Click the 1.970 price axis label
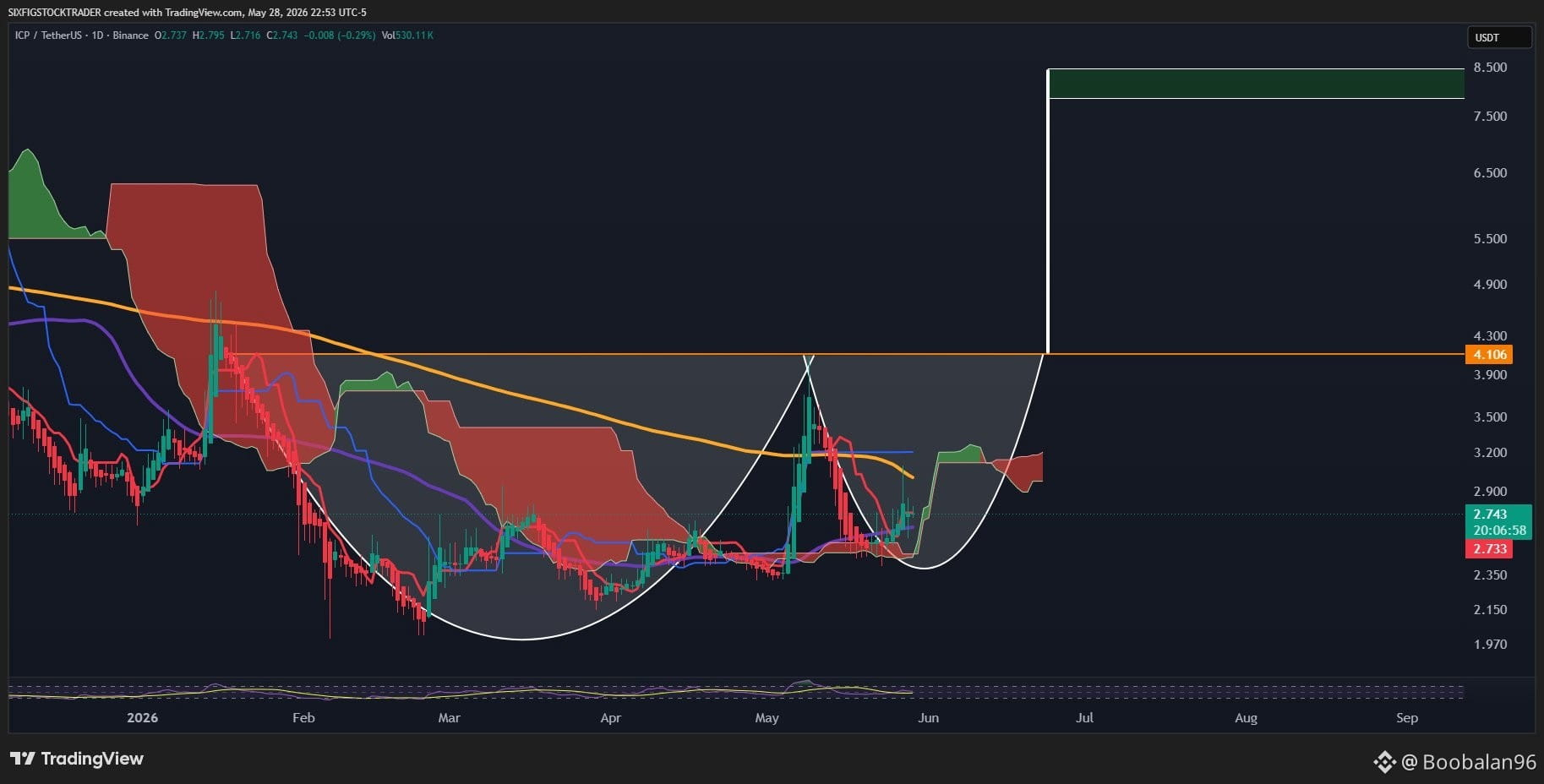 coord(1490,645)
